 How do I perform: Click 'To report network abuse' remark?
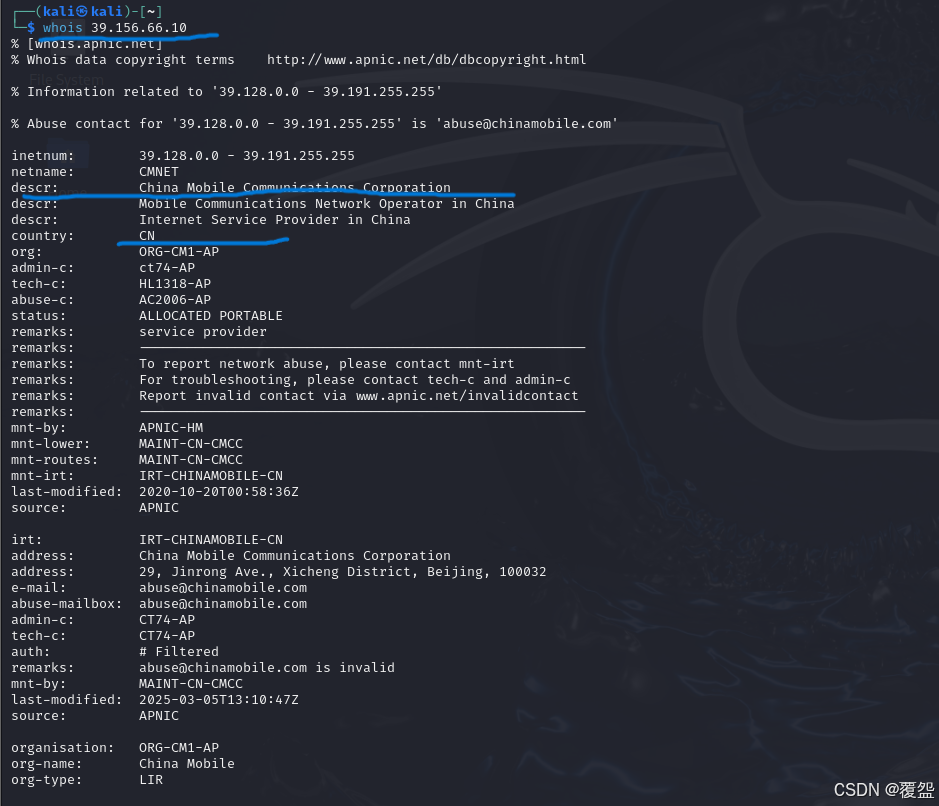pos(326,364)
